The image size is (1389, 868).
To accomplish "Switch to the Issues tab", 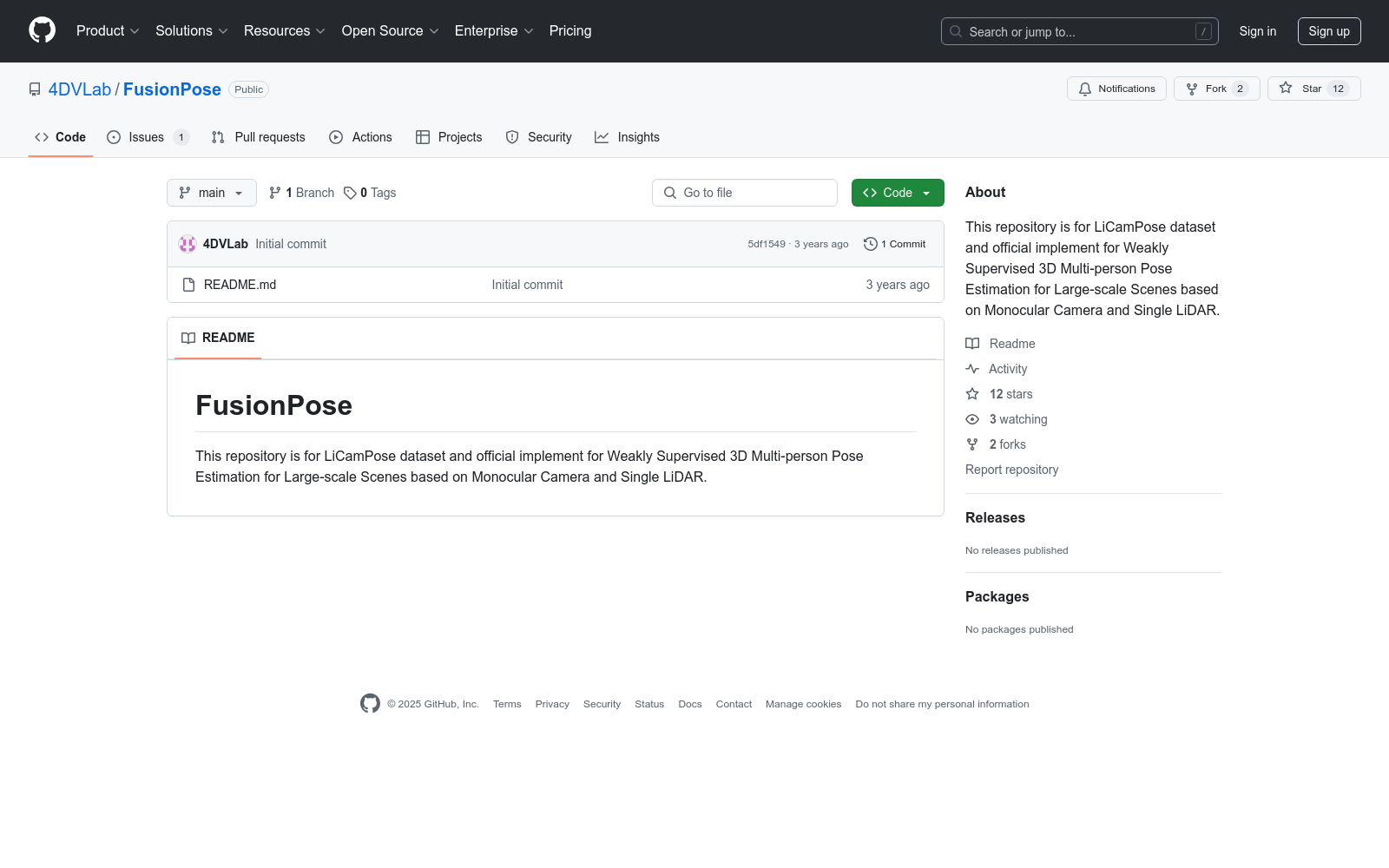I will 148,137.
